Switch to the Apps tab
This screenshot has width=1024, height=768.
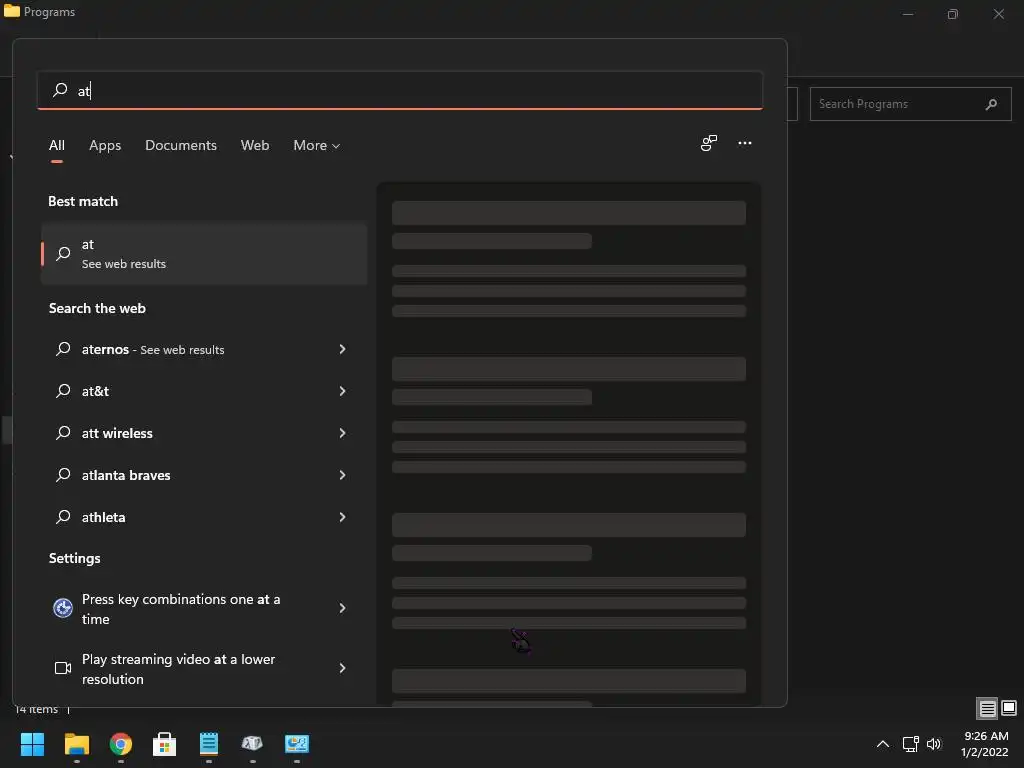[x=105, y=145]
